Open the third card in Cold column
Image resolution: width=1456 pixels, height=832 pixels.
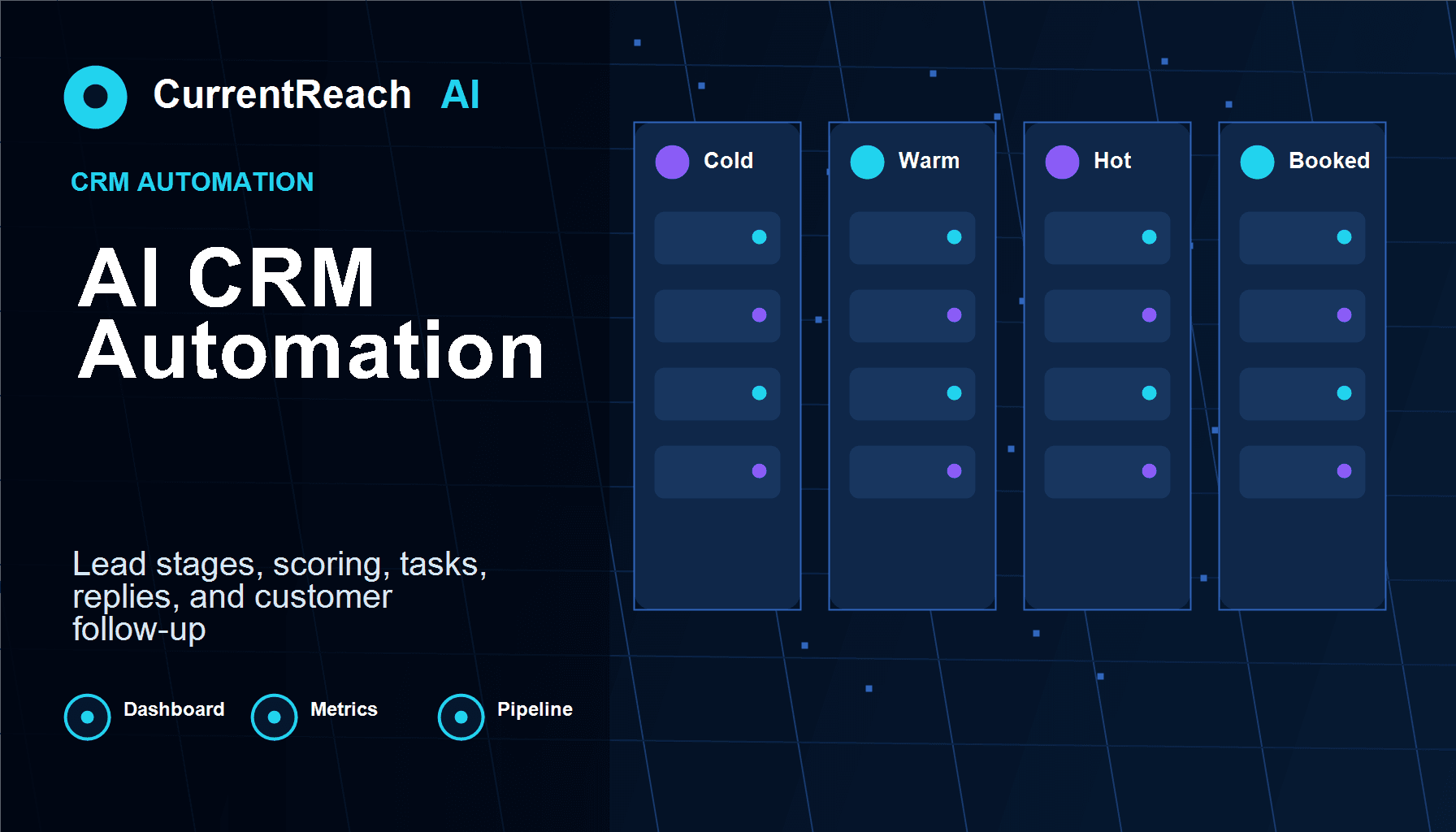point(717,394)
